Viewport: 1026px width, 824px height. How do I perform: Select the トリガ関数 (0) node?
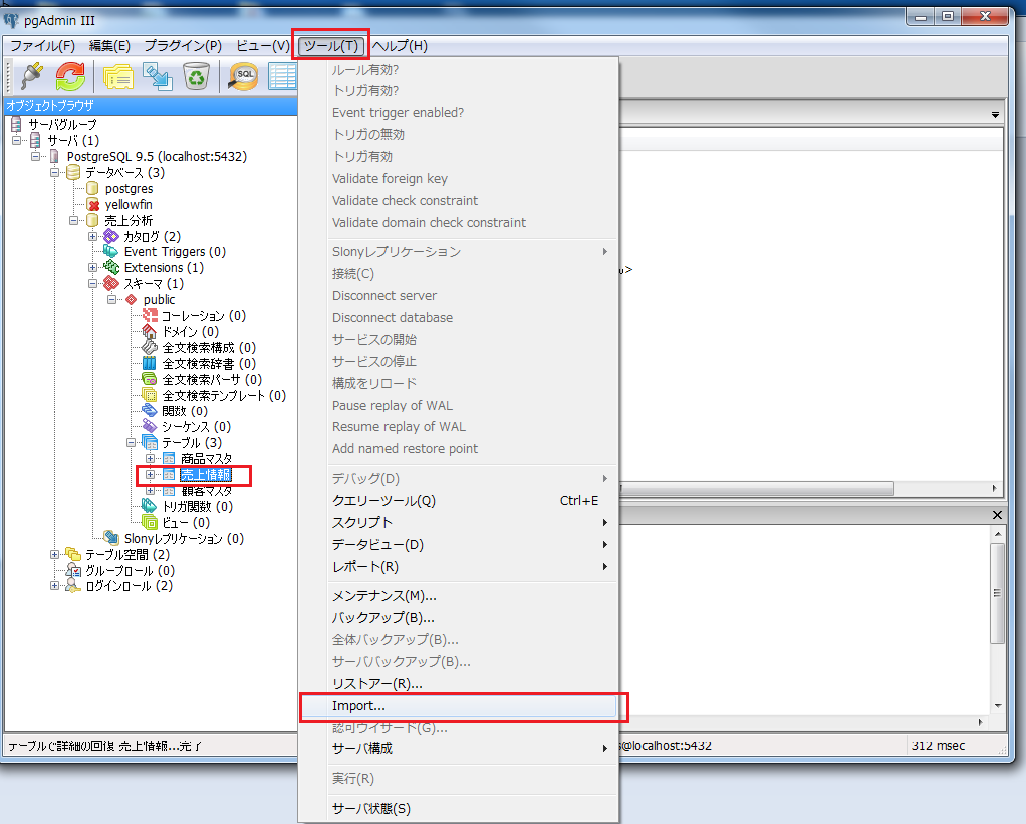coord(198,507)
